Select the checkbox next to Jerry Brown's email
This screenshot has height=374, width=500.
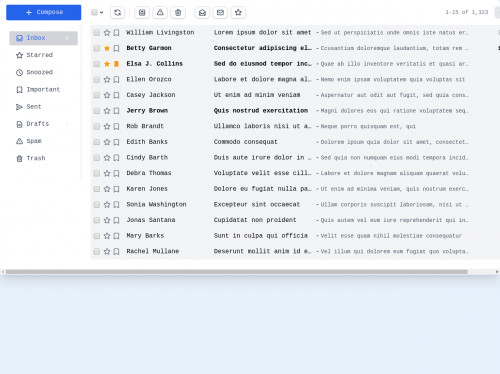pyautogui.click(x=97, y=111)
